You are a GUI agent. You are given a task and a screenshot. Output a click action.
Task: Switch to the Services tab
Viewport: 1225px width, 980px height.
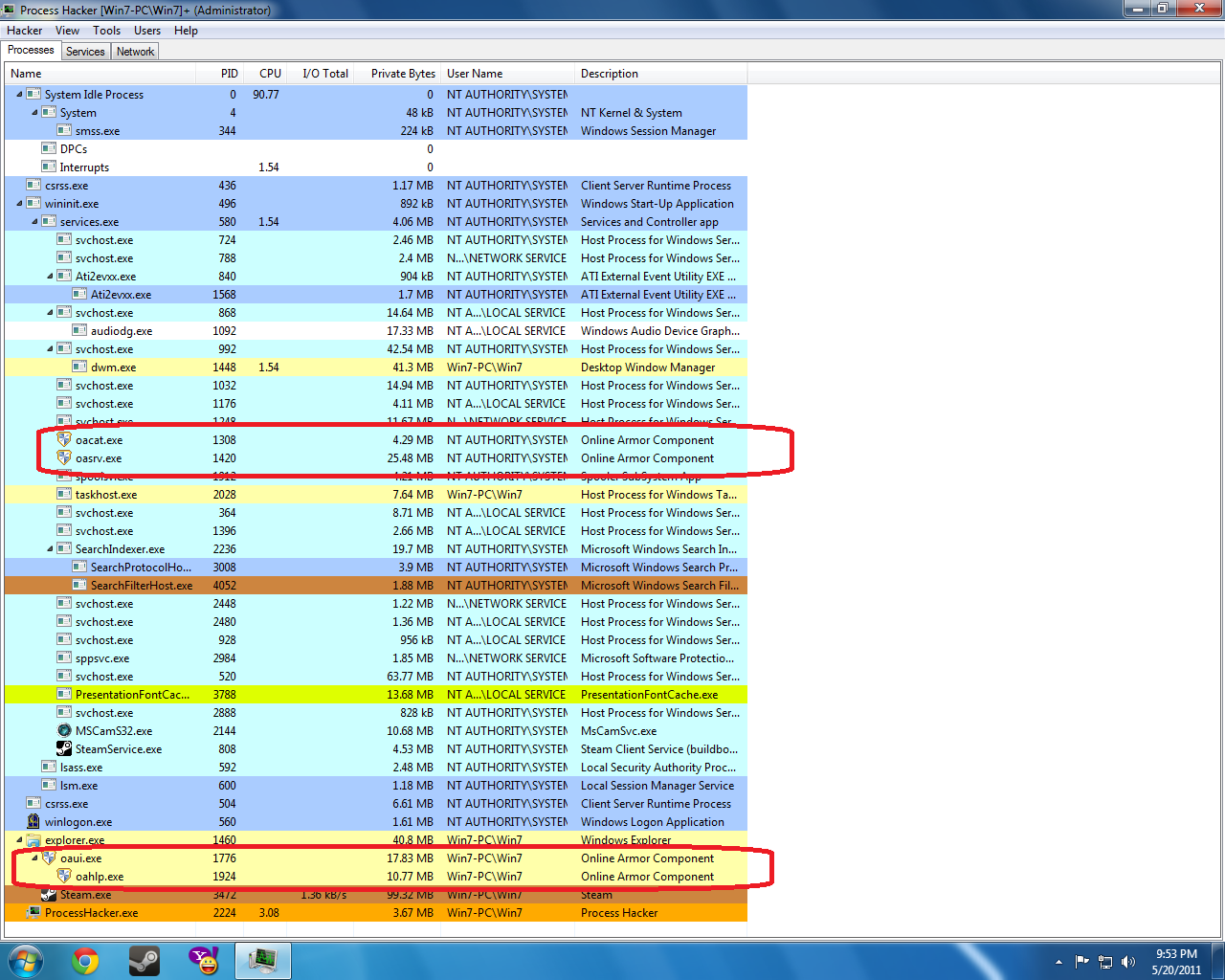85,52
